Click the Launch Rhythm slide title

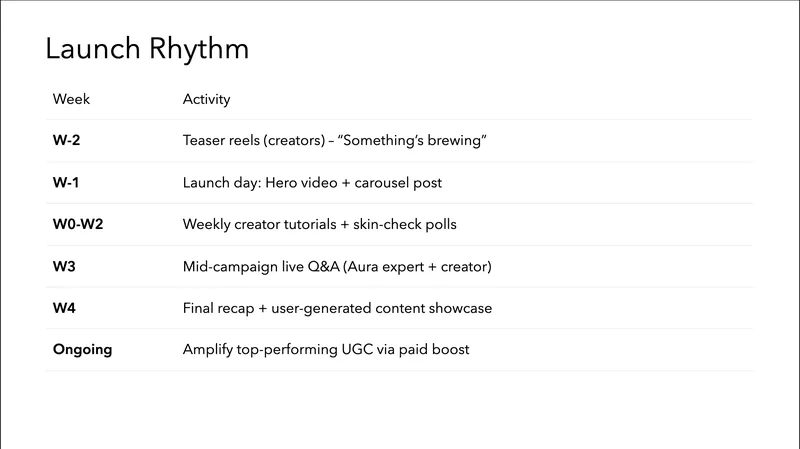point(147,49)
